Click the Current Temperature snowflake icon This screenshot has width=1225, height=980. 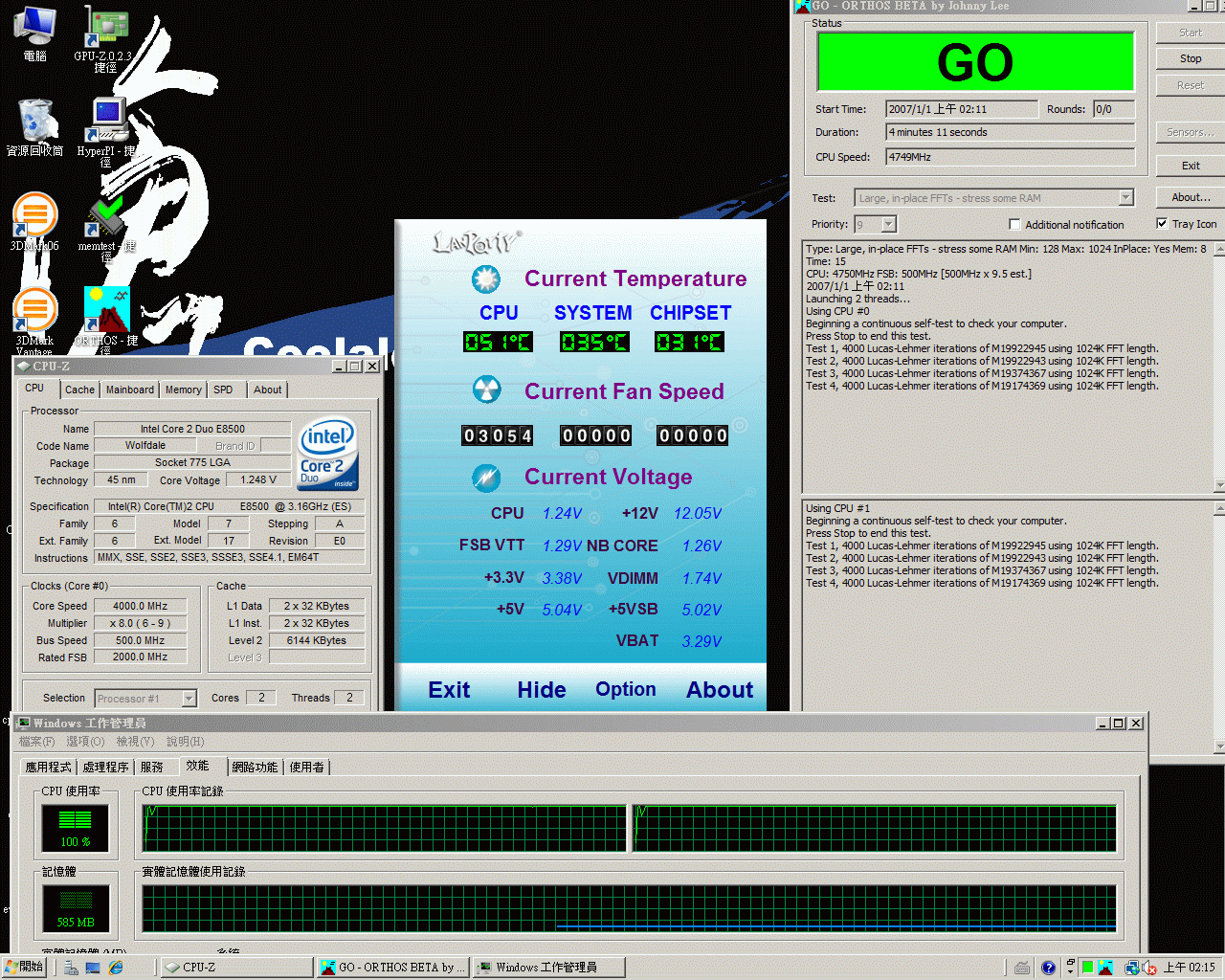(x=486, y=278)
